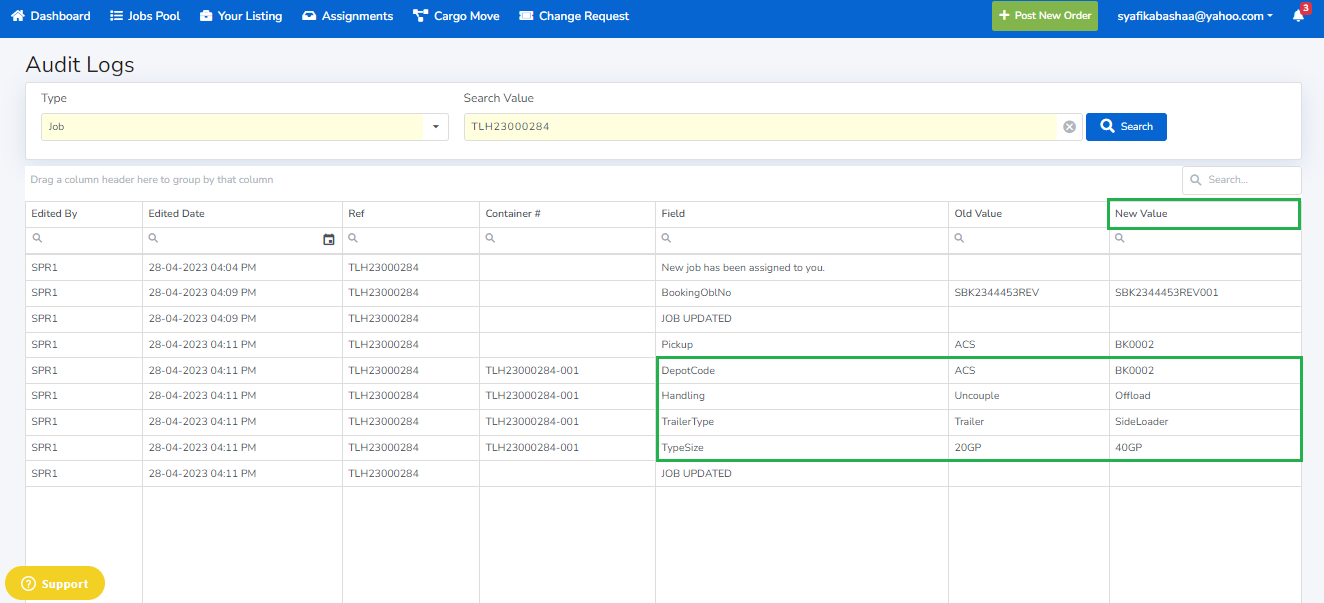The height and width of the screenshot is (603, 1324).
Task: Open the Jobs Pool menu
Action: 145,16
